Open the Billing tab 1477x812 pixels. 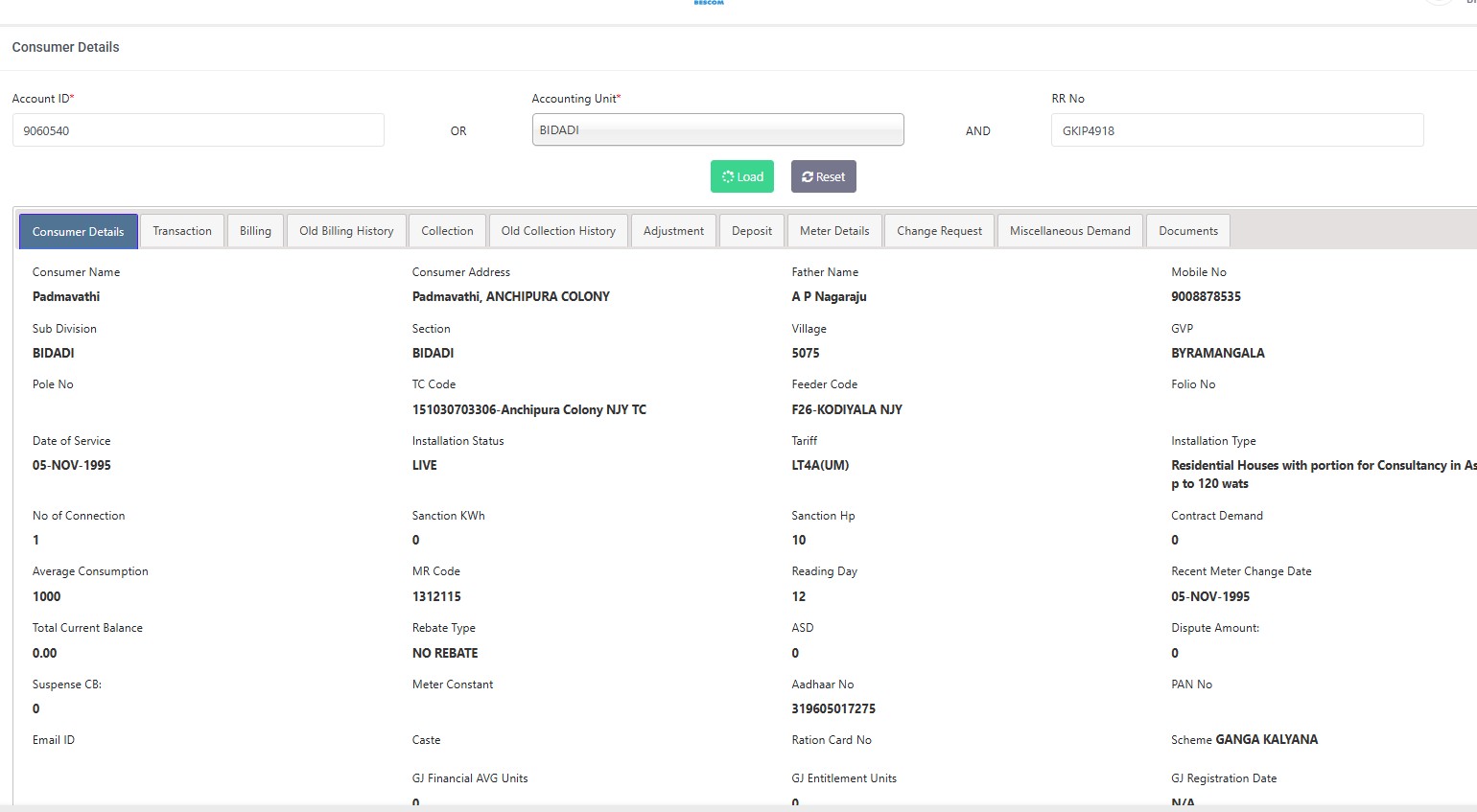point(255,231)
